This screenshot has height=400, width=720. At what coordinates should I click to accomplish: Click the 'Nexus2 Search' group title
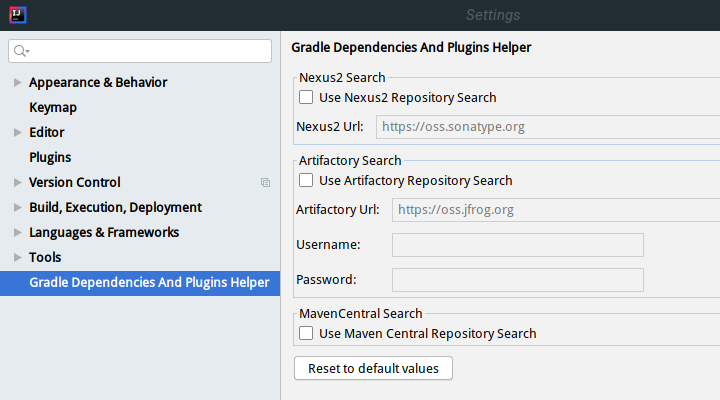(x=342, y=78)
